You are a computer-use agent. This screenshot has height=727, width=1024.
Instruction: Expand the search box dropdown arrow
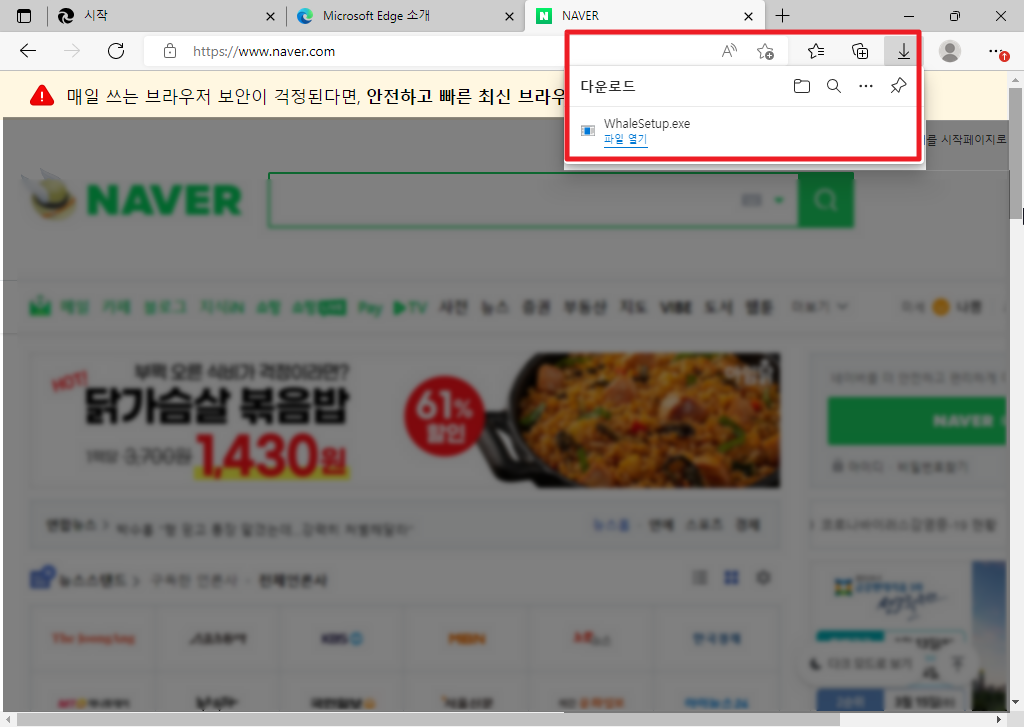pyautogui.click(x=778, y=200)
